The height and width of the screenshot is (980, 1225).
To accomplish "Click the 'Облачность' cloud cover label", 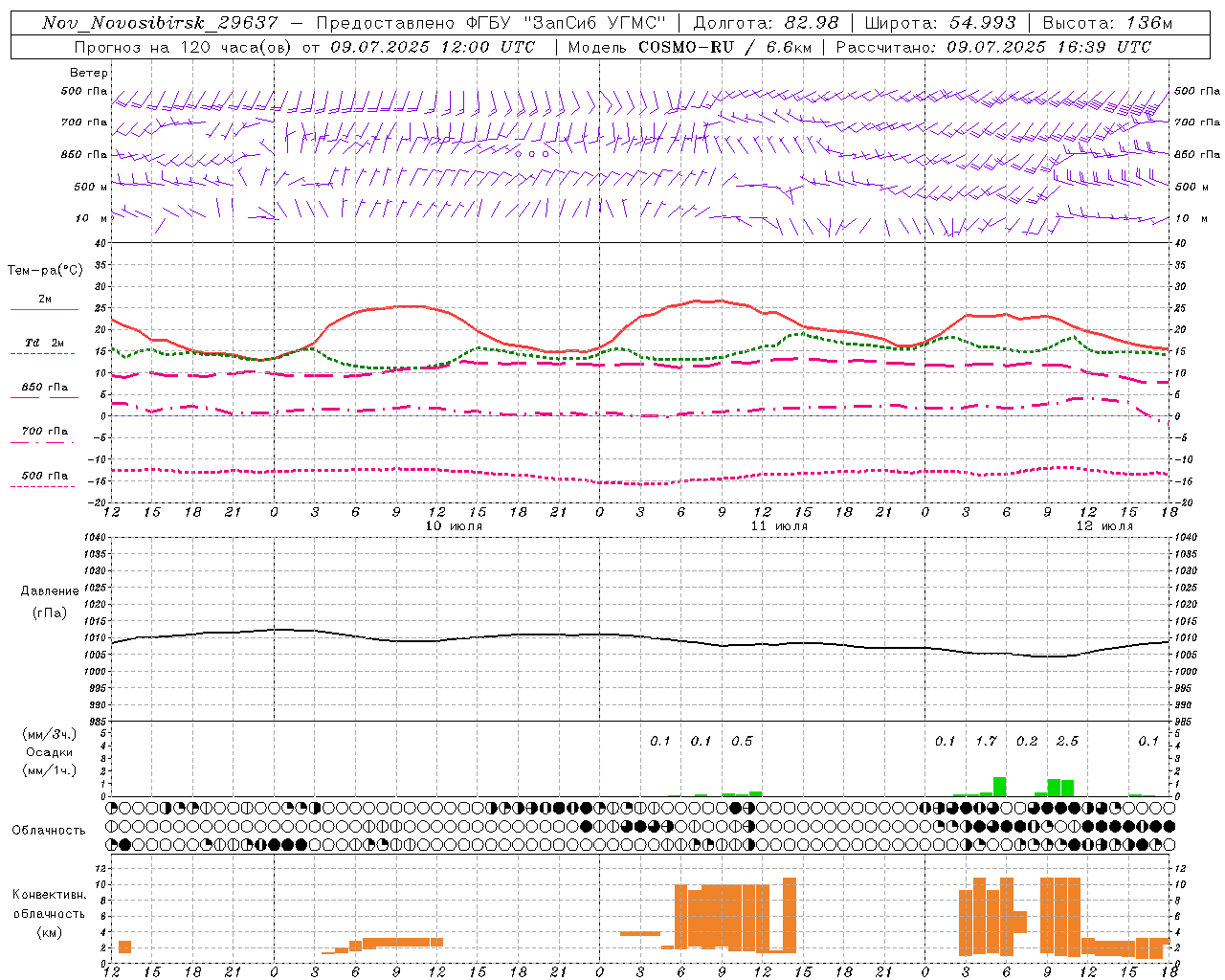I will pyautogui.click(x=49, y=830).
